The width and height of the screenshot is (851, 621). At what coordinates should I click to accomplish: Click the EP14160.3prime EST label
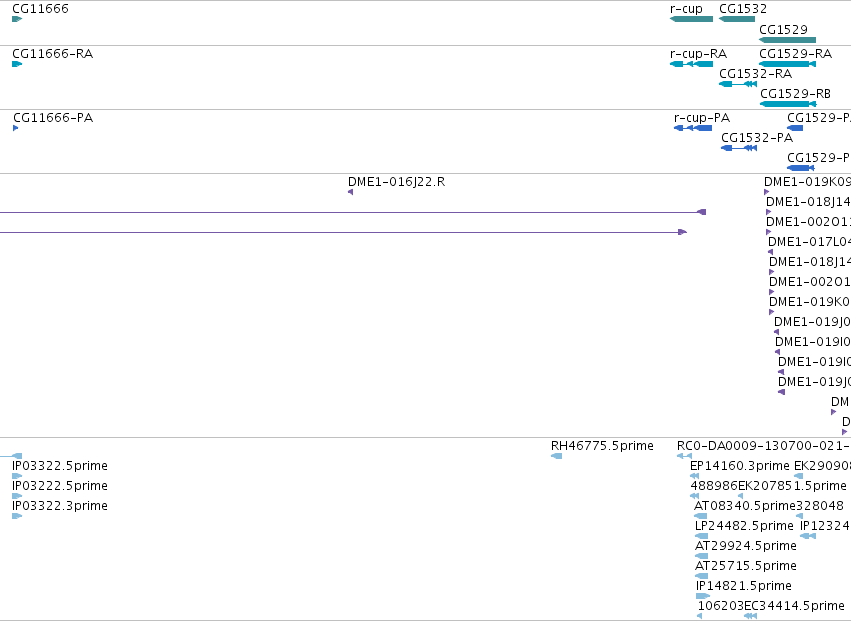pos(739,466)
